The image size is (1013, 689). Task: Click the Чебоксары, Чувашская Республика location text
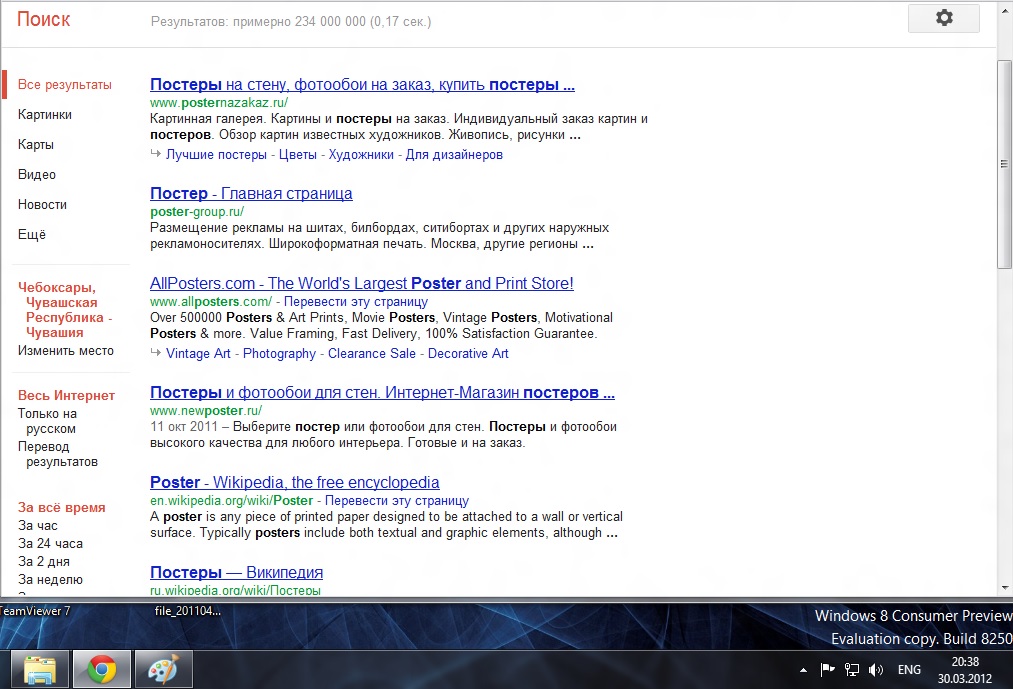pos(65,310)
